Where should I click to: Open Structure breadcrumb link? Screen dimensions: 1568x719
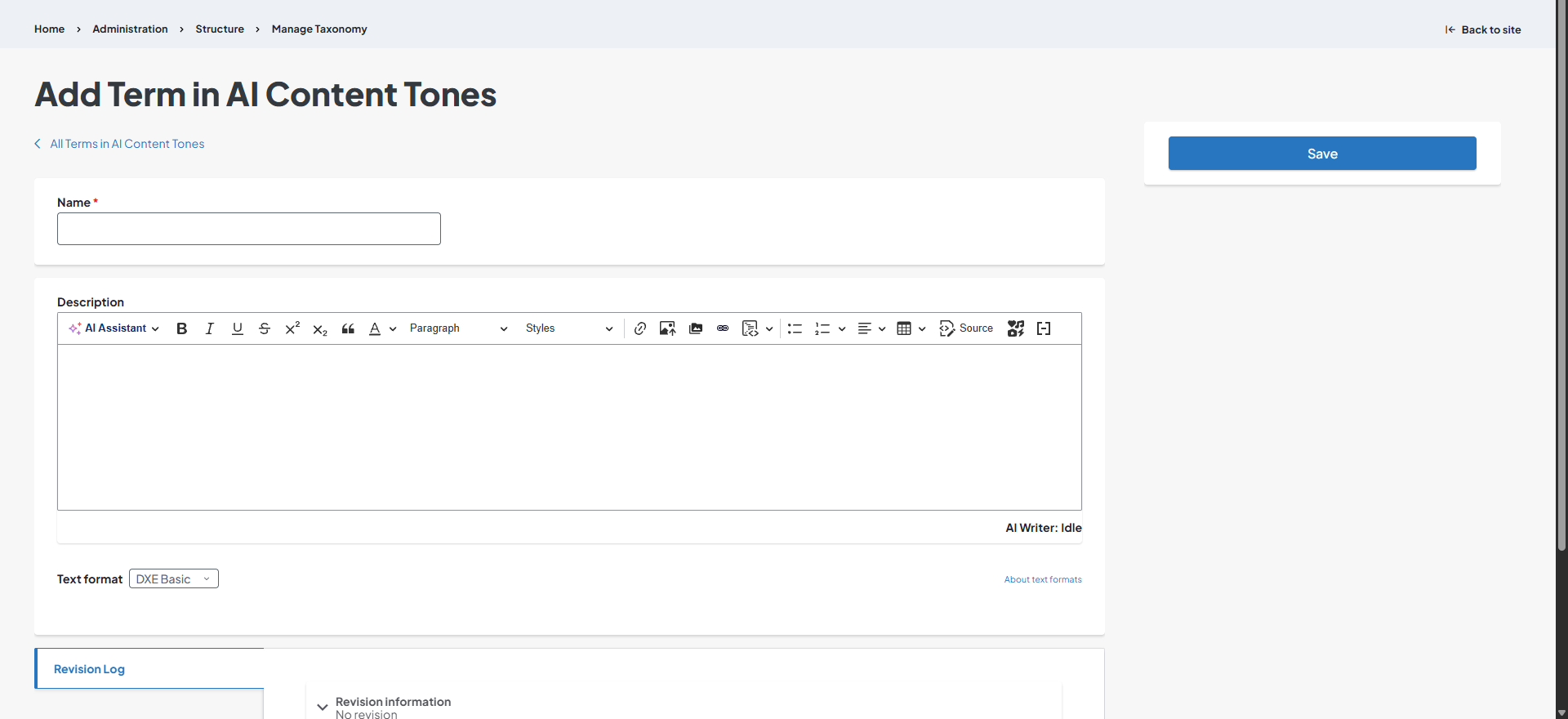pyautogui.click(x=220, y=29)
